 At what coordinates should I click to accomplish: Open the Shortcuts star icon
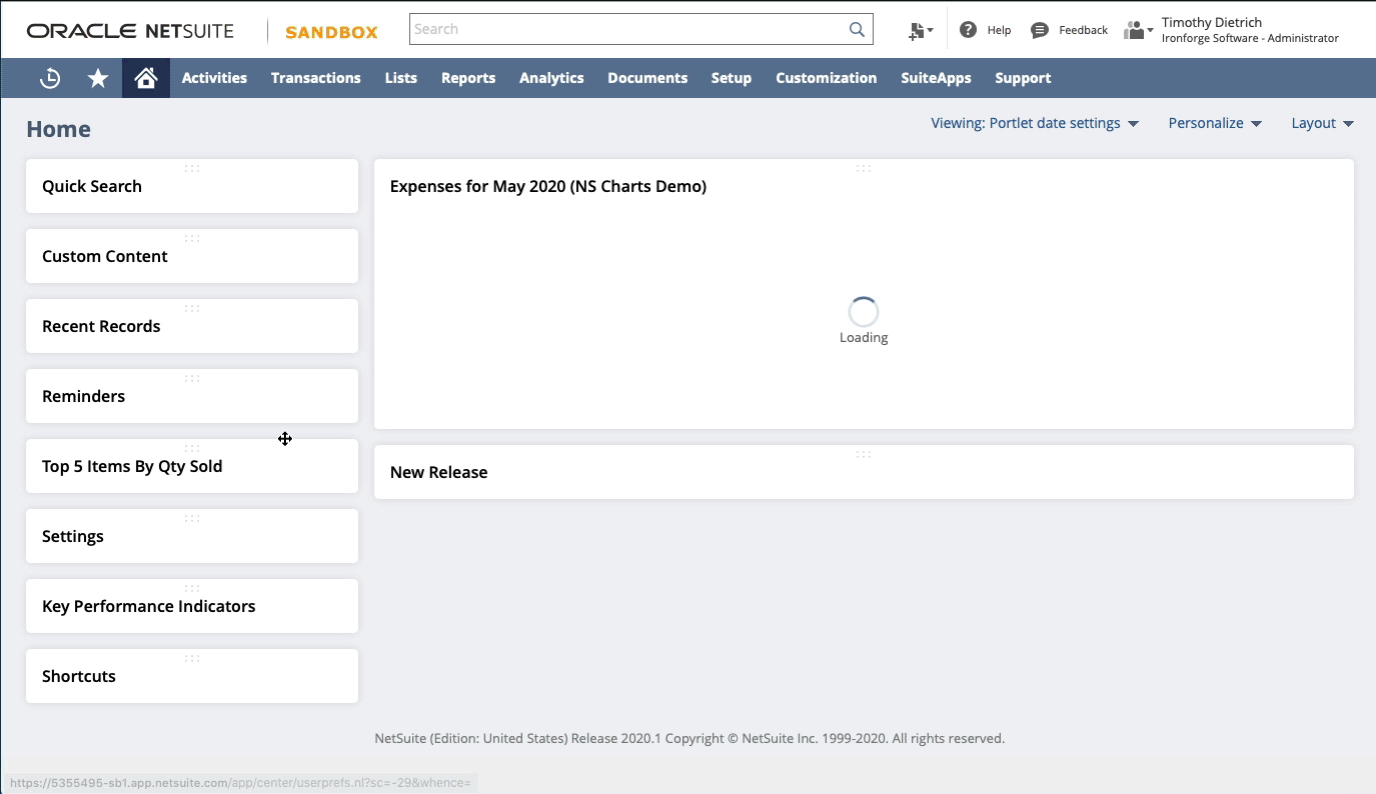98,78
